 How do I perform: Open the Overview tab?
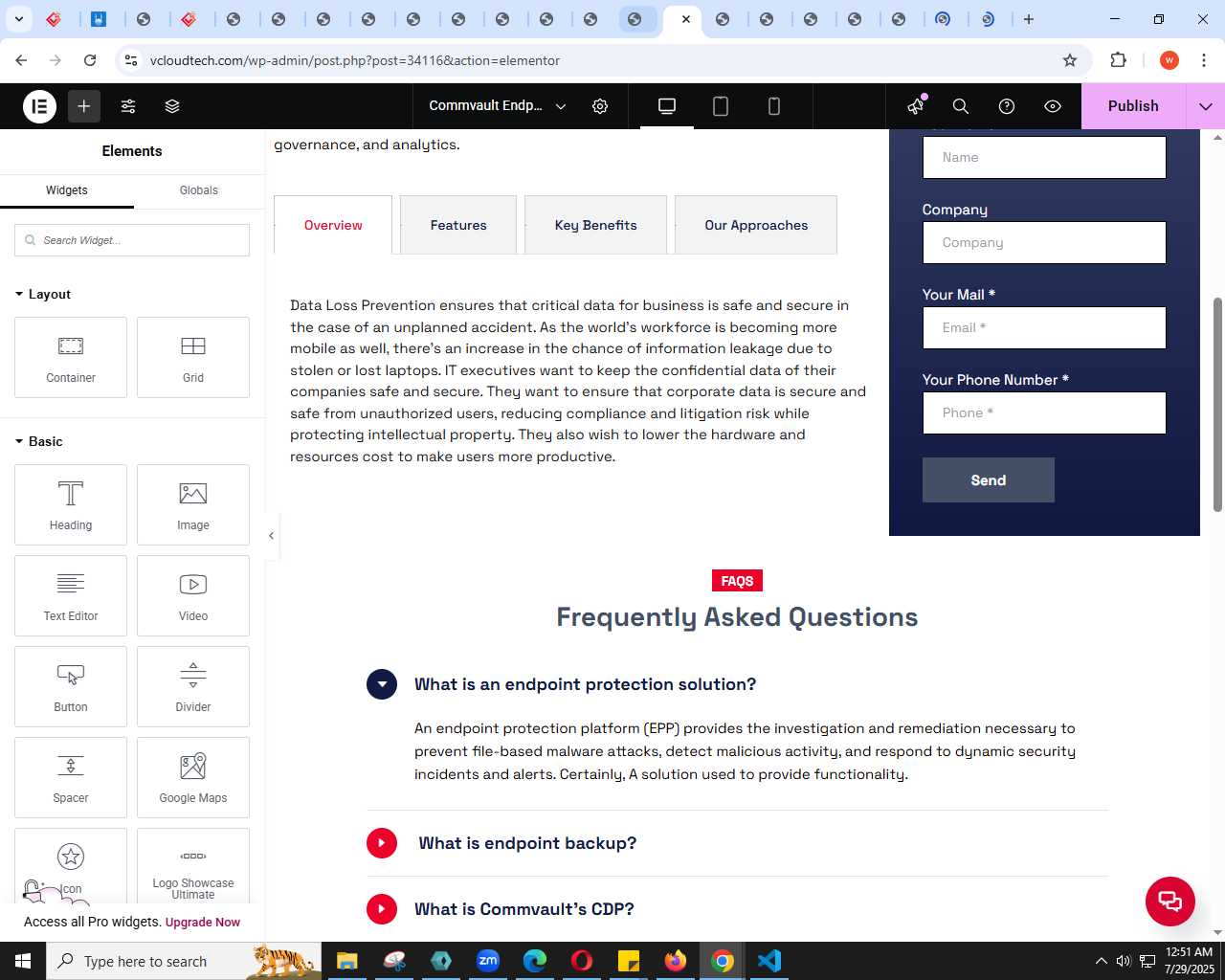[333, 225]
